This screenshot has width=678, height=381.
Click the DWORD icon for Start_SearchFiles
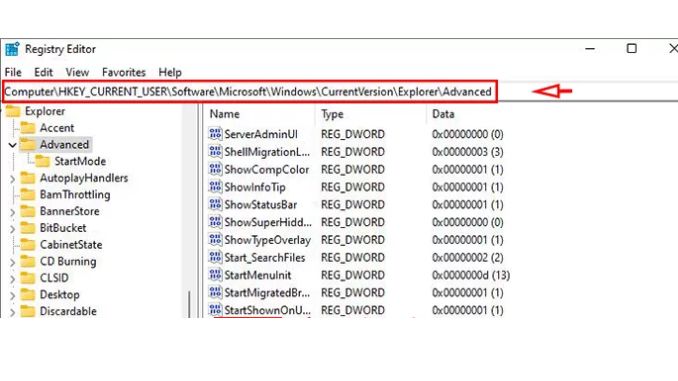click(215, 257)
